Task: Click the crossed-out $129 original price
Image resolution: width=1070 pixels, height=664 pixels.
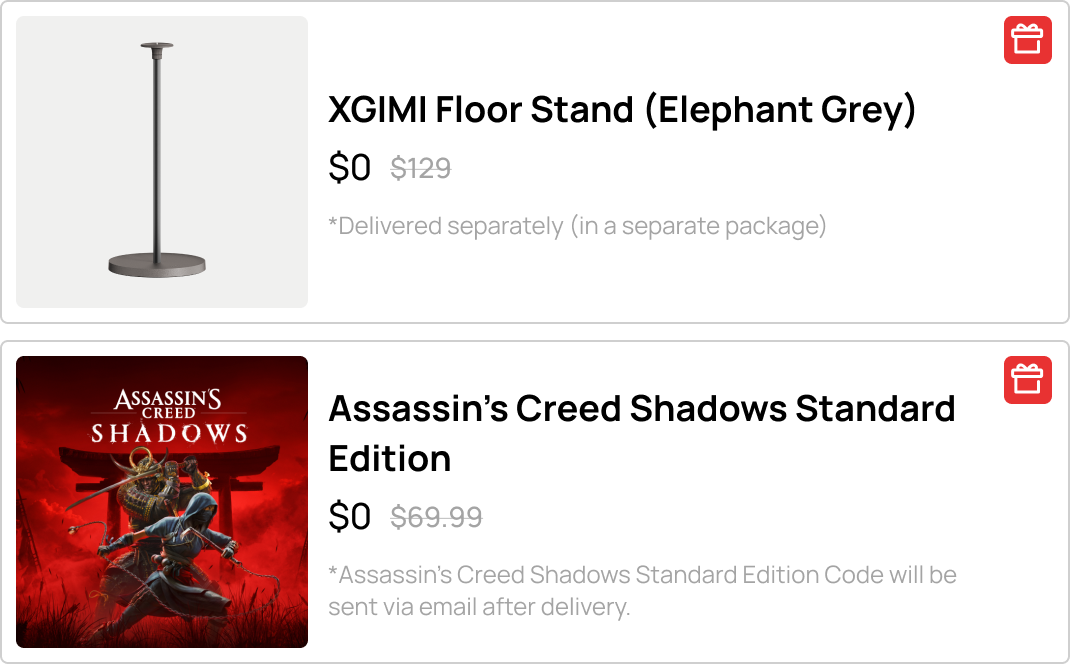Action: 420,168
